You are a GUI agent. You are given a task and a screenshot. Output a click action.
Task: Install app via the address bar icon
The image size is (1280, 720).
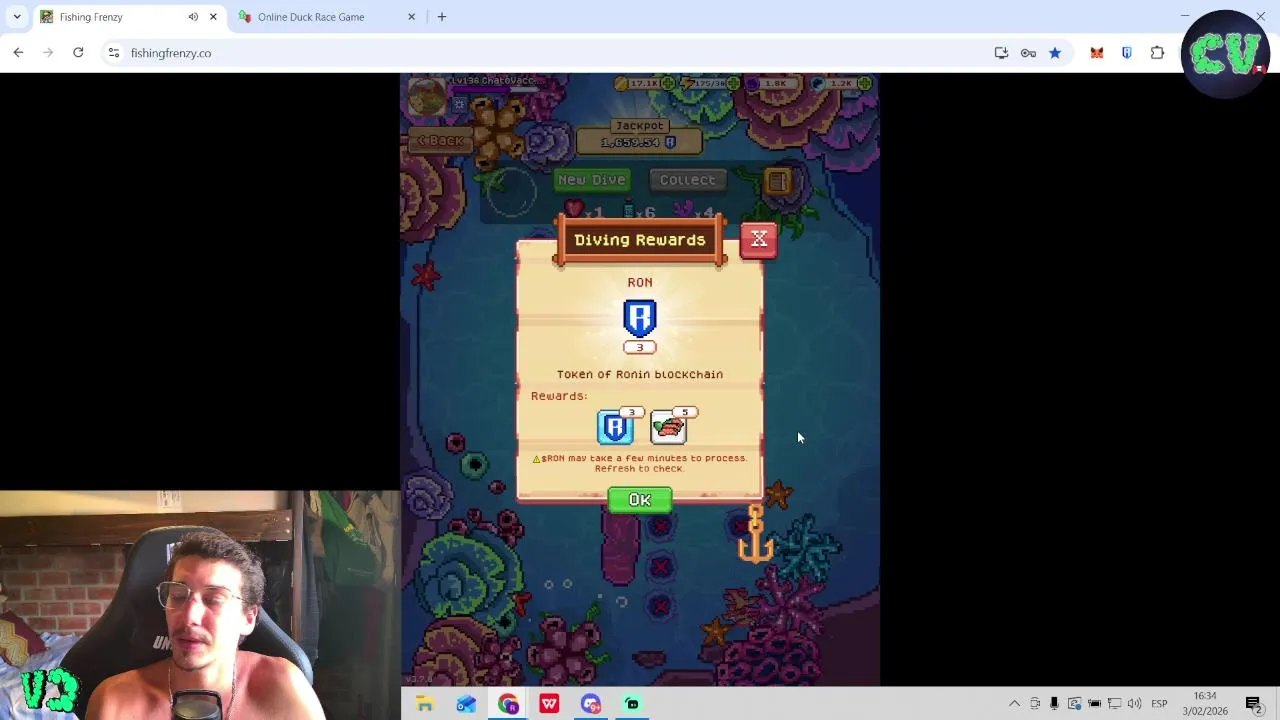[x=1001, y=53]
